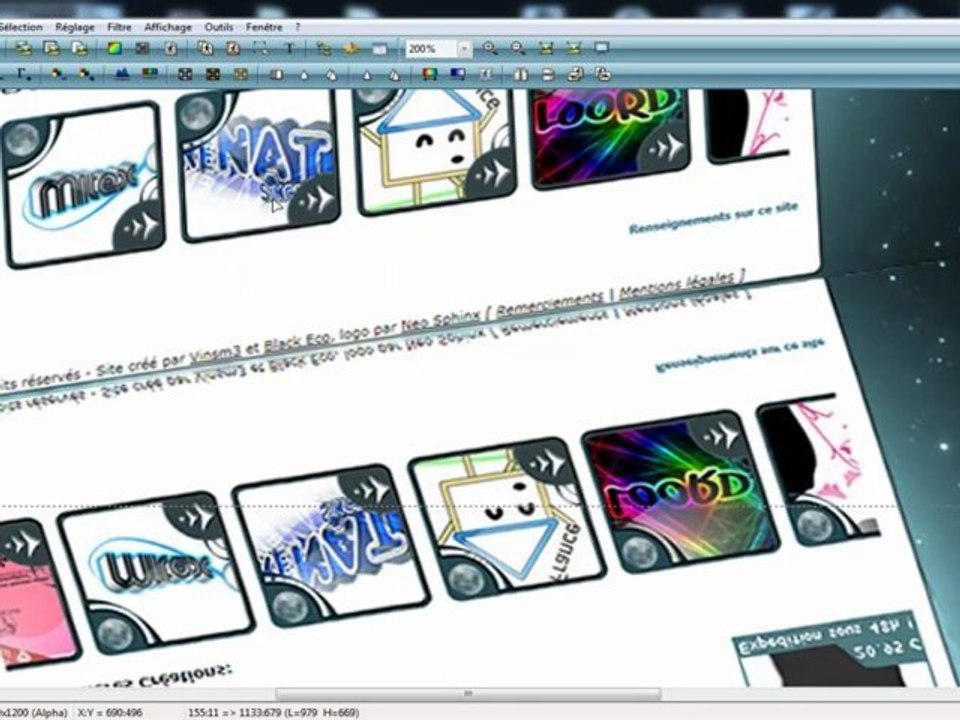Click 'Renseignements sur ce site' upright link

coord(714,219)
